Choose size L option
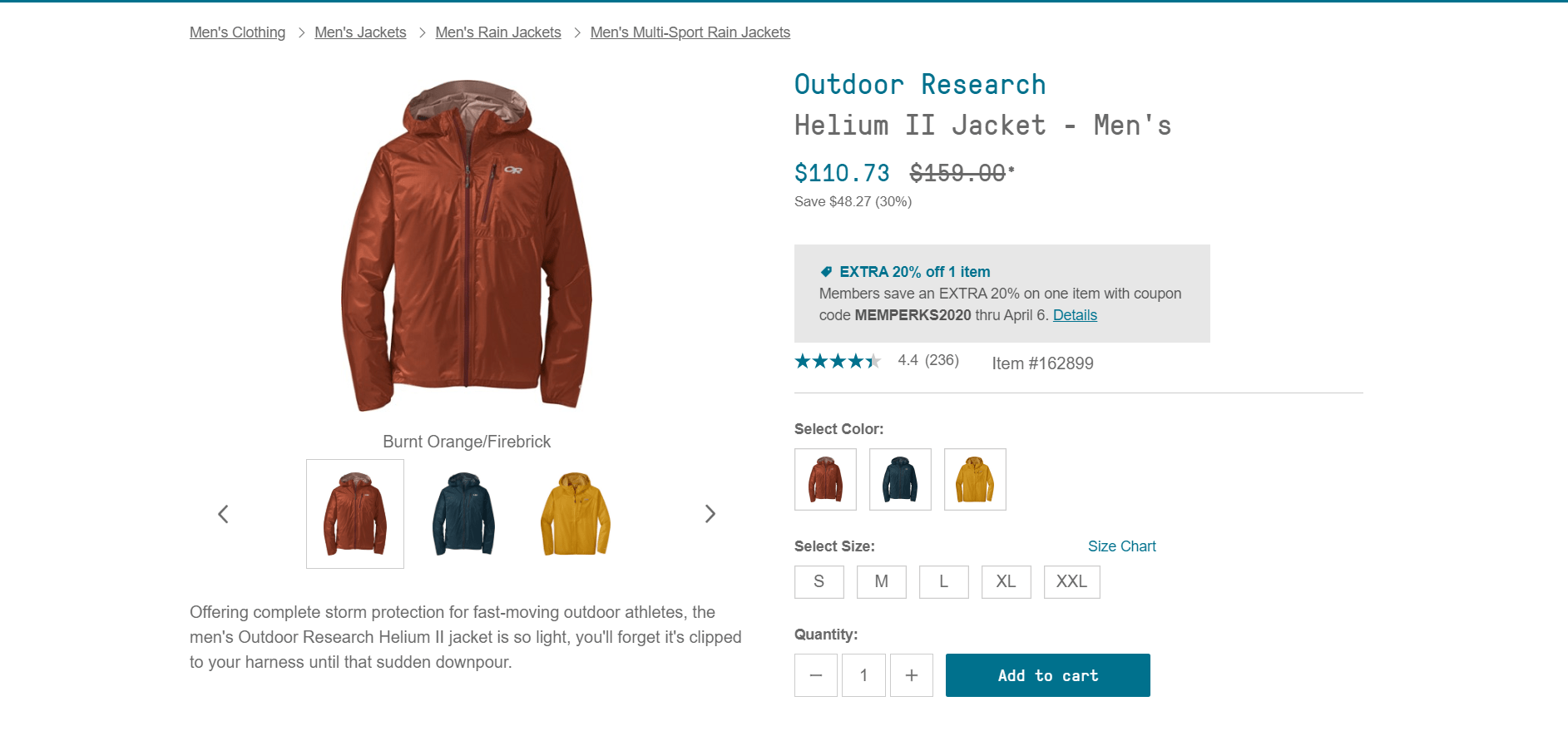The width and height of the screenshot is (1568, 736). pyautogui.click(x=944, y=582)
